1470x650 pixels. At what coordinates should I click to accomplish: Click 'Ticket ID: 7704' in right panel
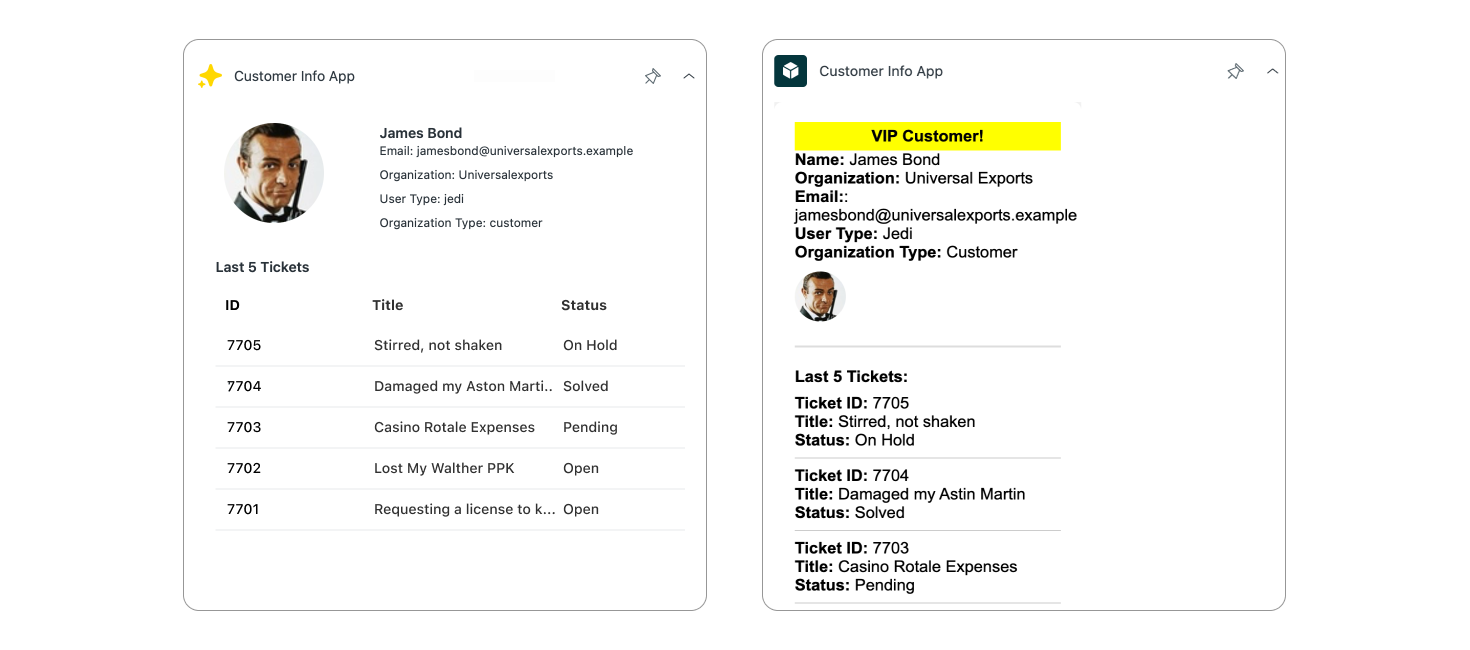(x=852, y=476)
